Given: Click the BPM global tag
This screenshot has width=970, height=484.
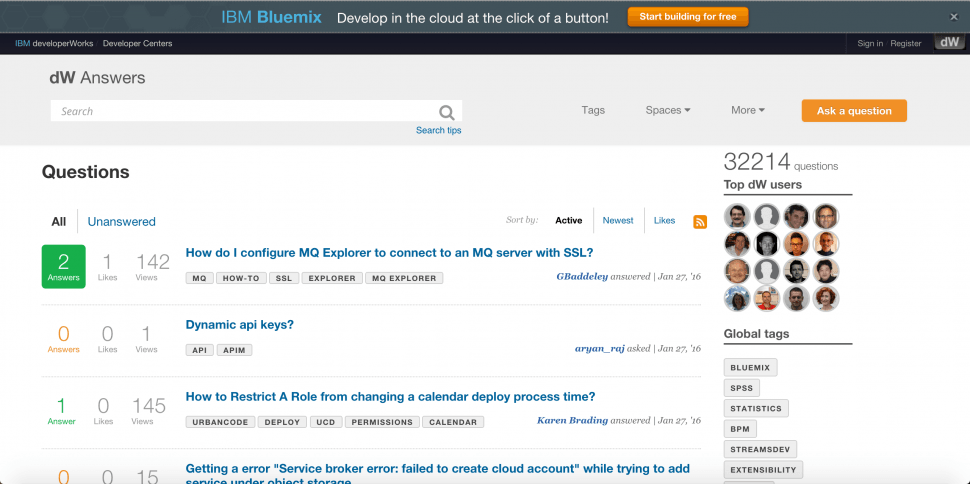Looking at the screenshot, I should point(740,429).
